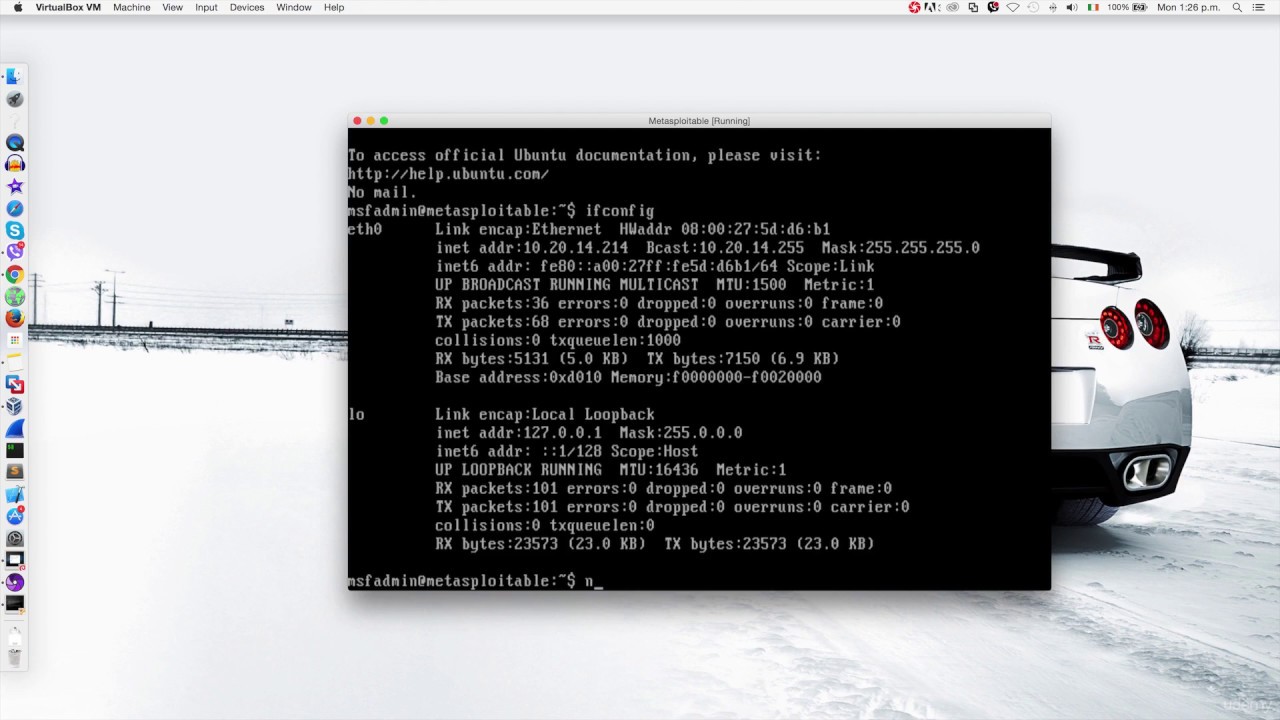Click the inet addr:10.20.14.214 text

coord(532,248)
